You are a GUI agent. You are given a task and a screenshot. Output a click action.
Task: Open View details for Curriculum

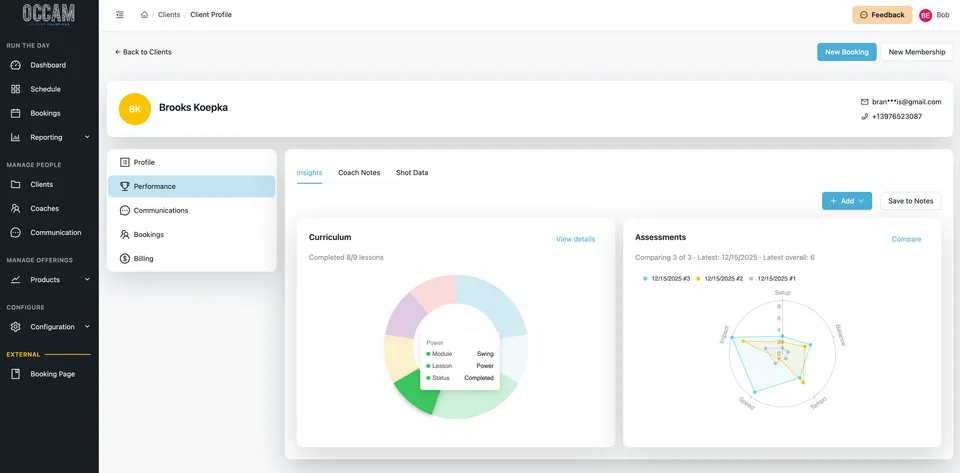[575, 239]
